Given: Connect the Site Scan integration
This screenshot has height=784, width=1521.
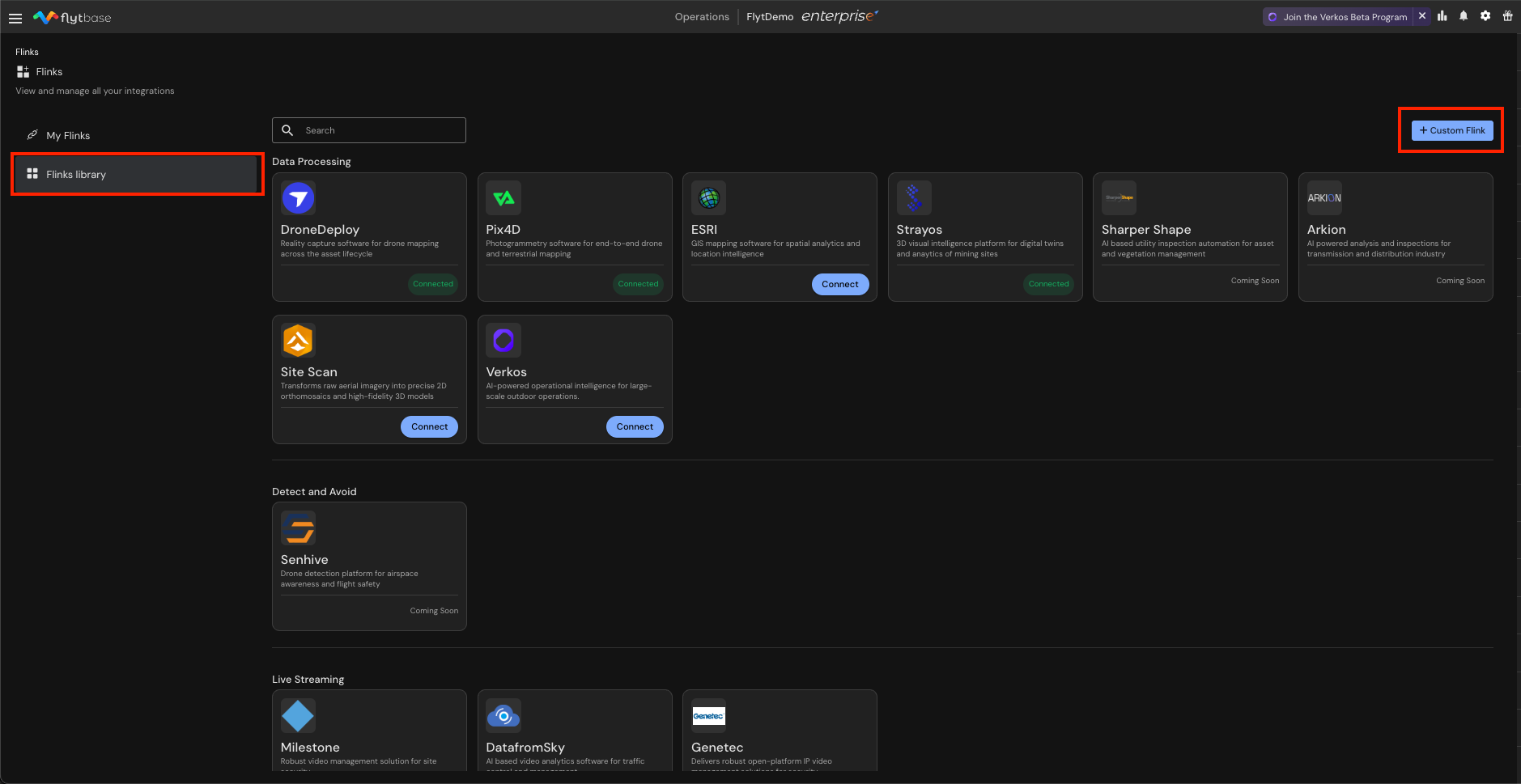Looking at the screenshot, I should (x=429, y=426).
